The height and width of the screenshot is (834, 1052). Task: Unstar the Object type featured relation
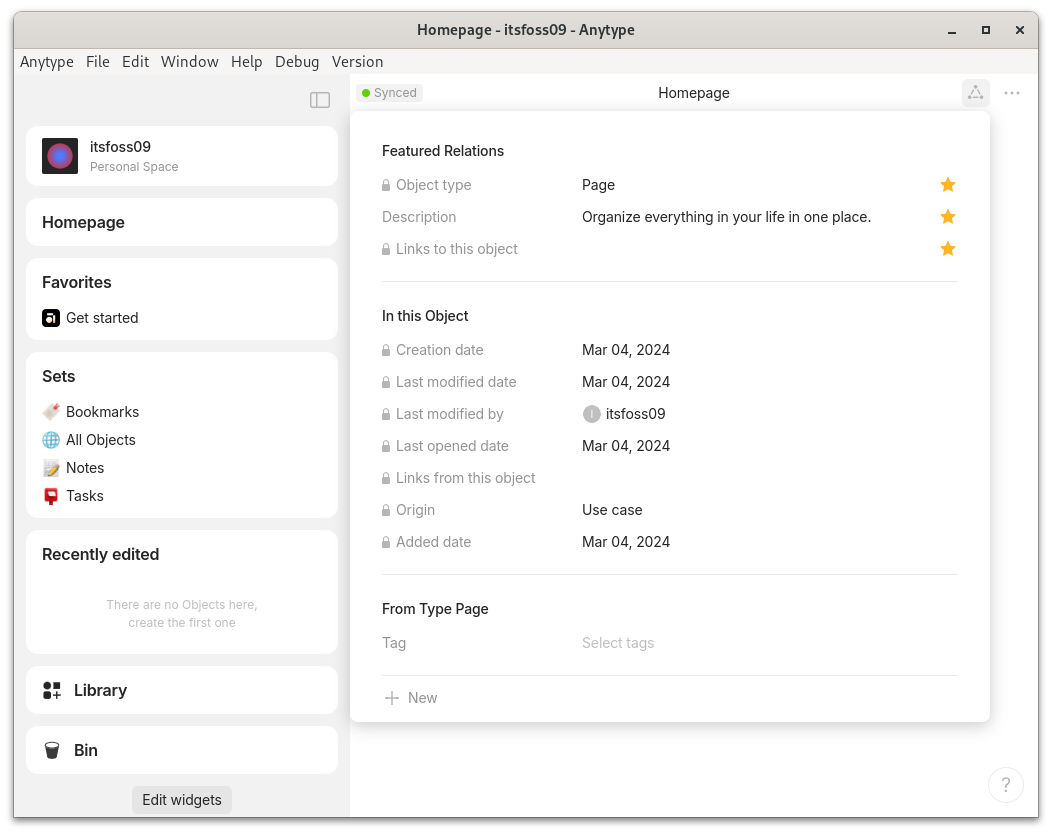947,184
